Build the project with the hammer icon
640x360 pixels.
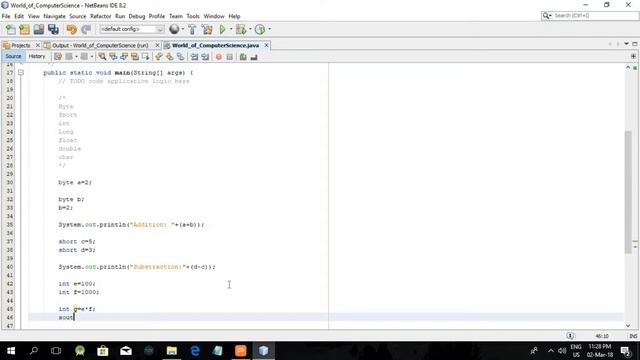(x=192, y=29)
